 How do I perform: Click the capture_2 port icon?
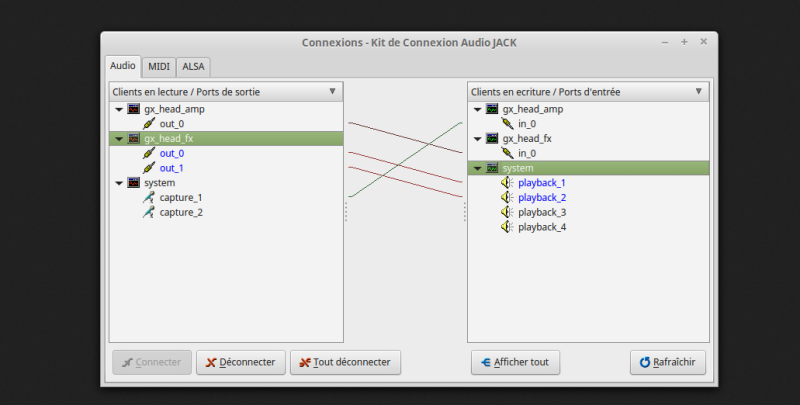[x=149, y=213]
